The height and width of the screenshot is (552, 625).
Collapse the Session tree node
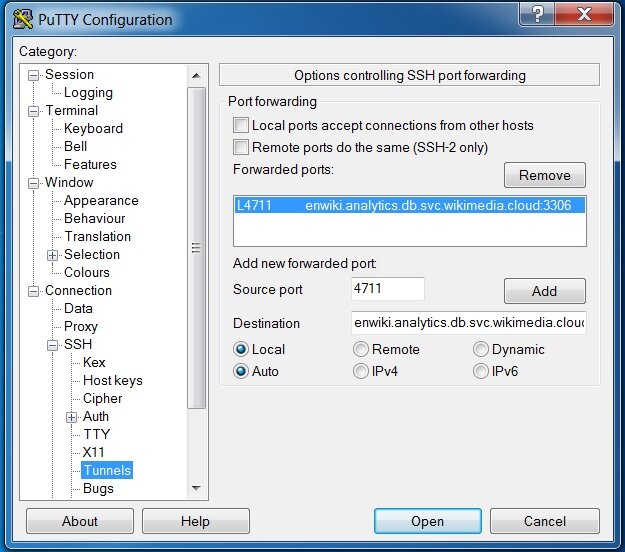(34, 75)
